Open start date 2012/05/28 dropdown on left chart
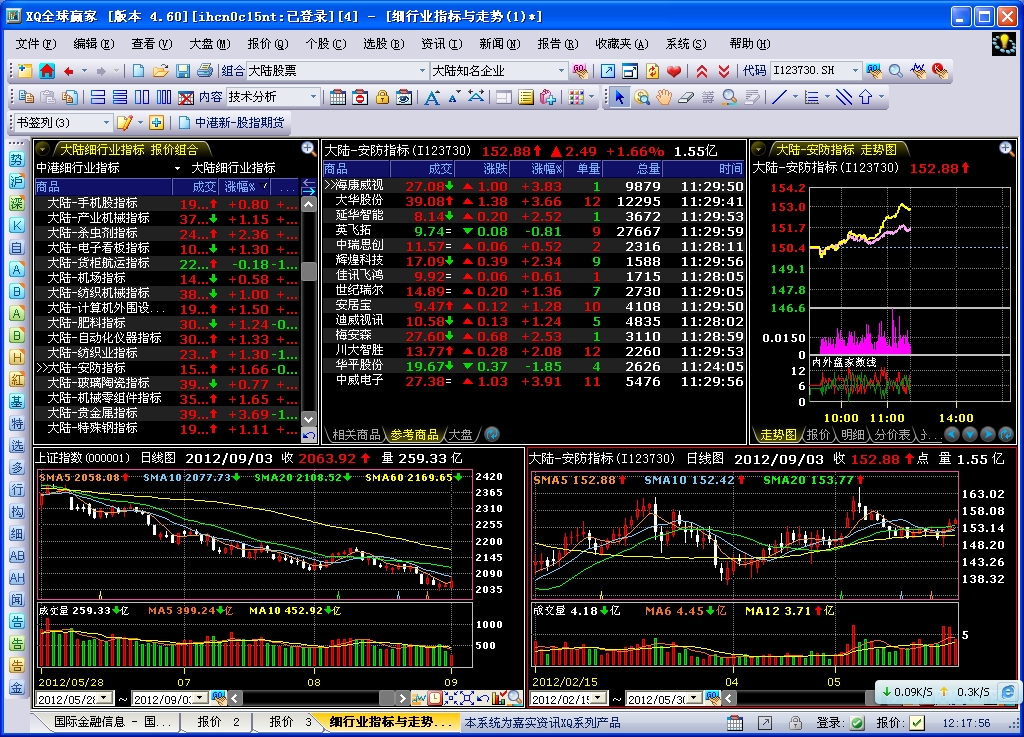This screenshot has width=1024, height=737. coord(105,698)
